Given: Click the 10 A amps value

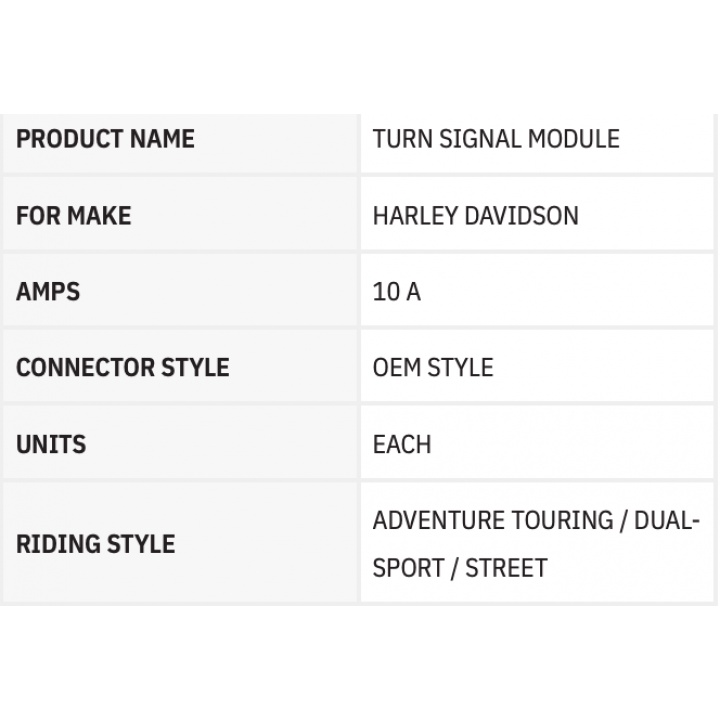Looking at the screenshot, I should (396, 291).
